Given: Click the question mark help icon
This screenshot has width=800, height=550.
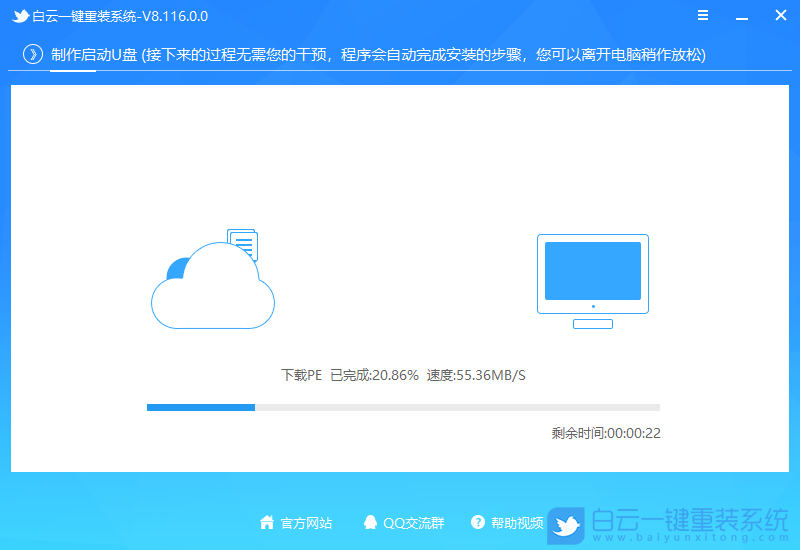Looking at the screenshot, I should [x=478, y=522].
